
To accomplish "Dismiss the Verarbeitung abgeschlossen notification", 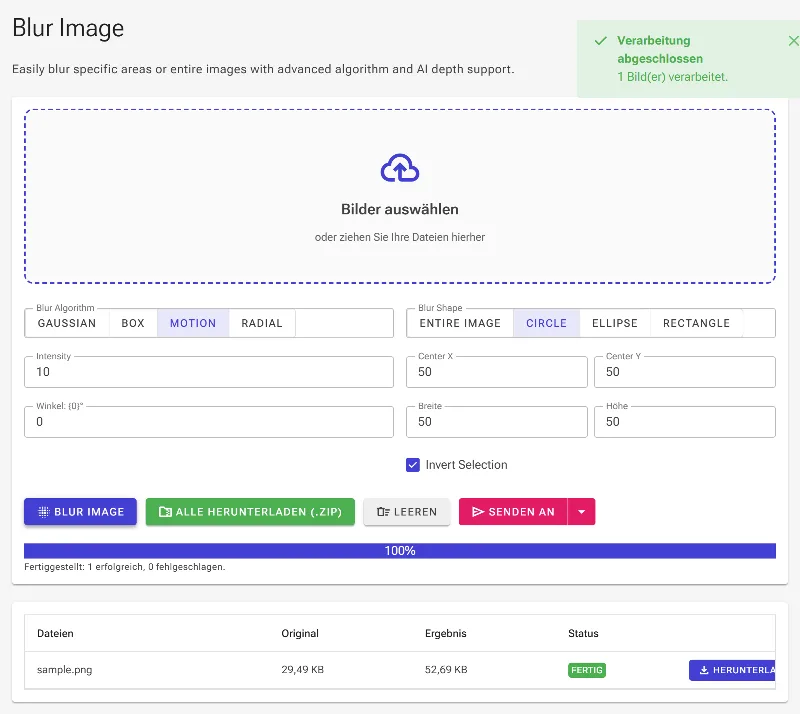I will [793, 41].
